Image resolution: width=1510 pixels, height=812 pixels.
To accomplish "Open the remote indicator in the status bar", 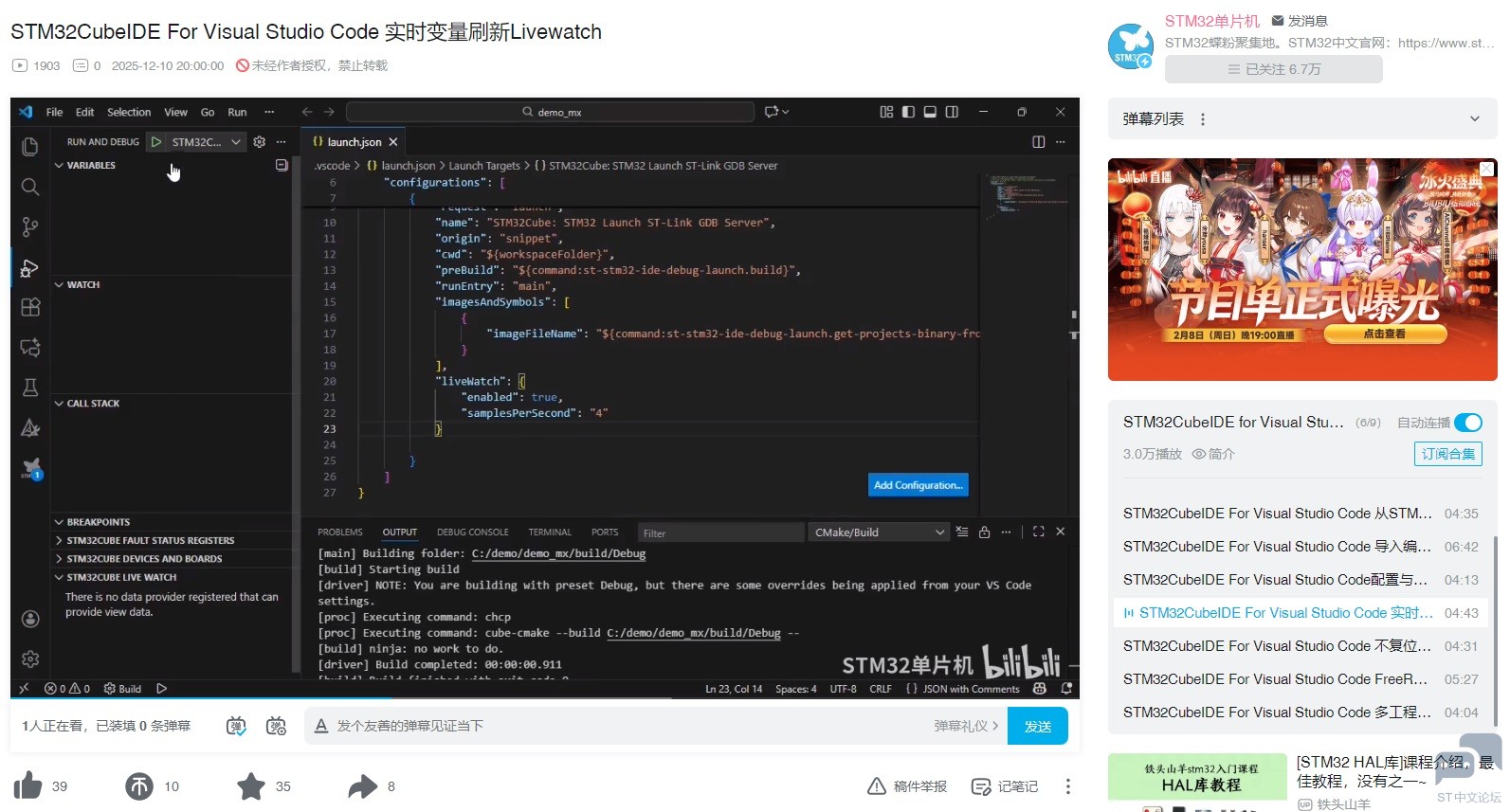I will click(x=24, y=689).
